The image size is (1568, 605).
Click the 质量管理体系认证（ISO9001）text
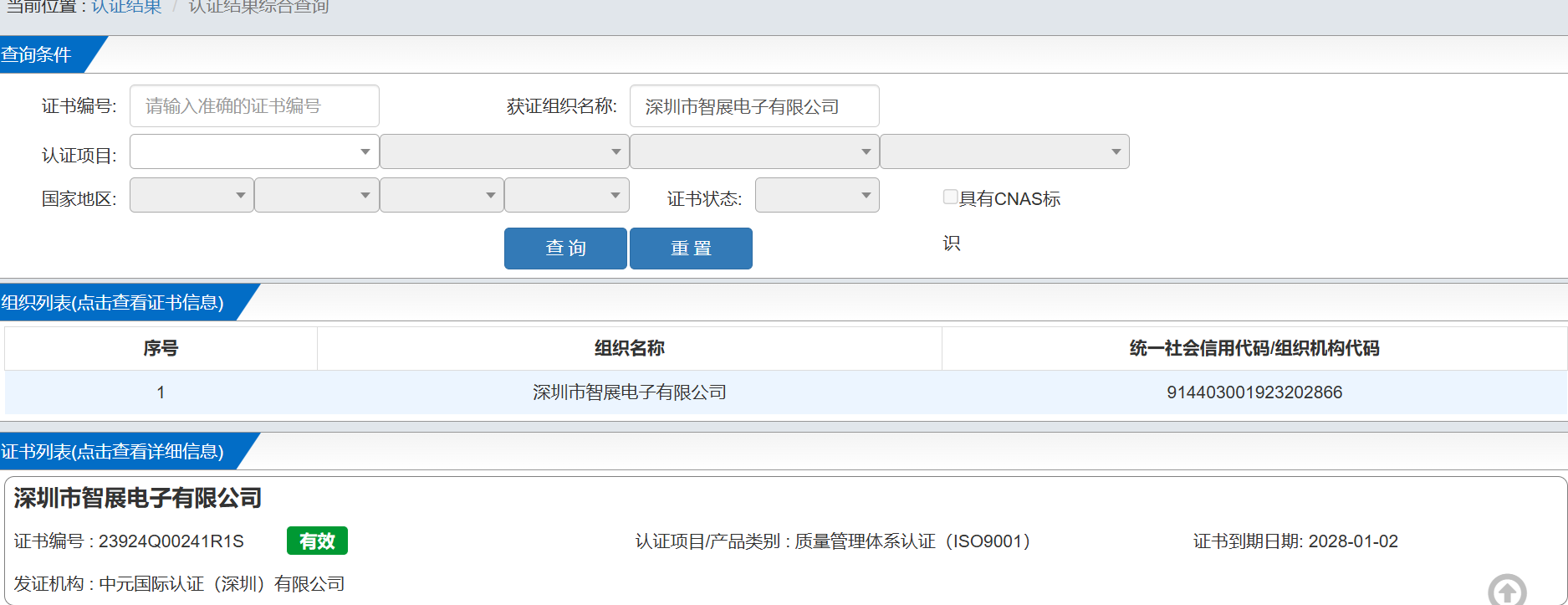tap(912, 541)
